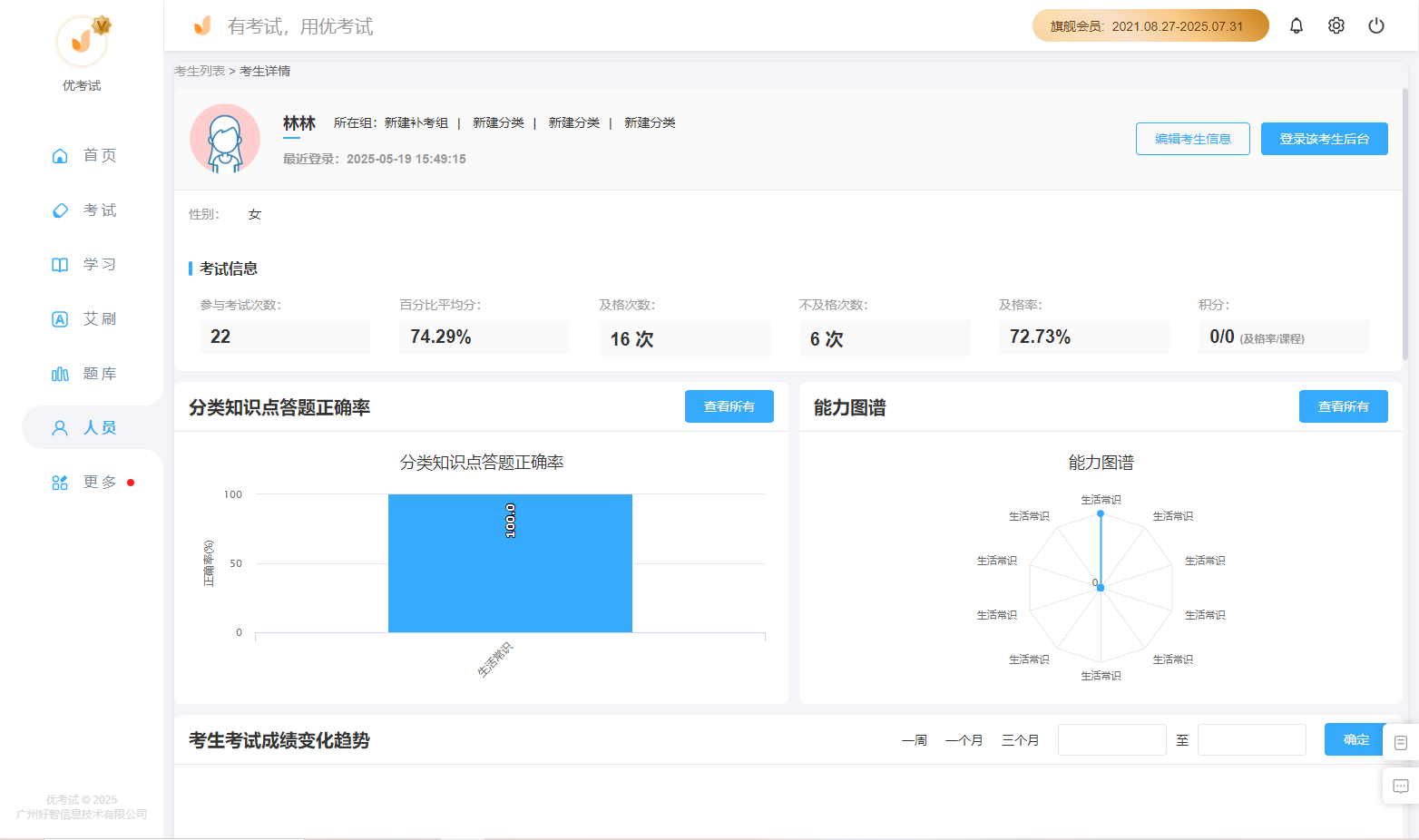Click the blue 生活常识 bar in chart
The width and height of the screenshot is (1419, 840).
[510, 563]
